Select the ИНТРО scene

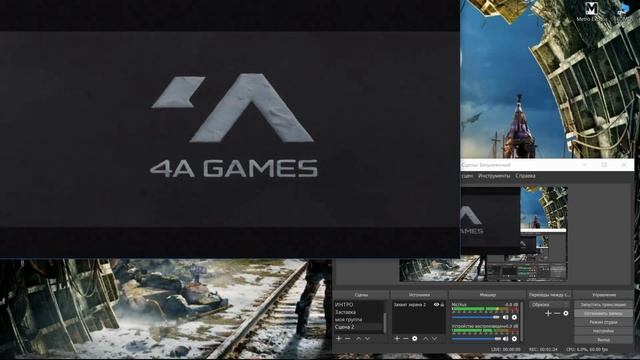tap(358, 304)
